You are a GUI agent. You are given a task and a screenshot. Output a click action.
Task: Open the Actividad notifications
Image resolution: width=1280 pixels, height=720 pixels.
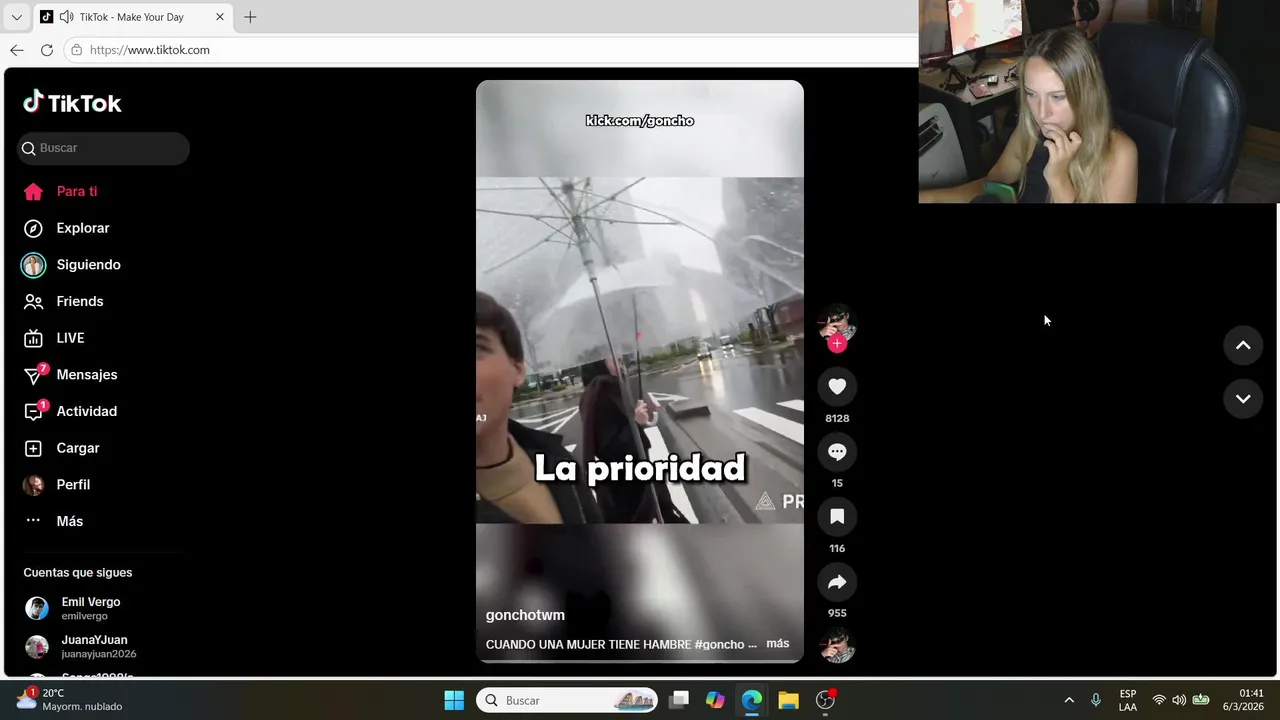pyautogui.click(x=70, y=411)
